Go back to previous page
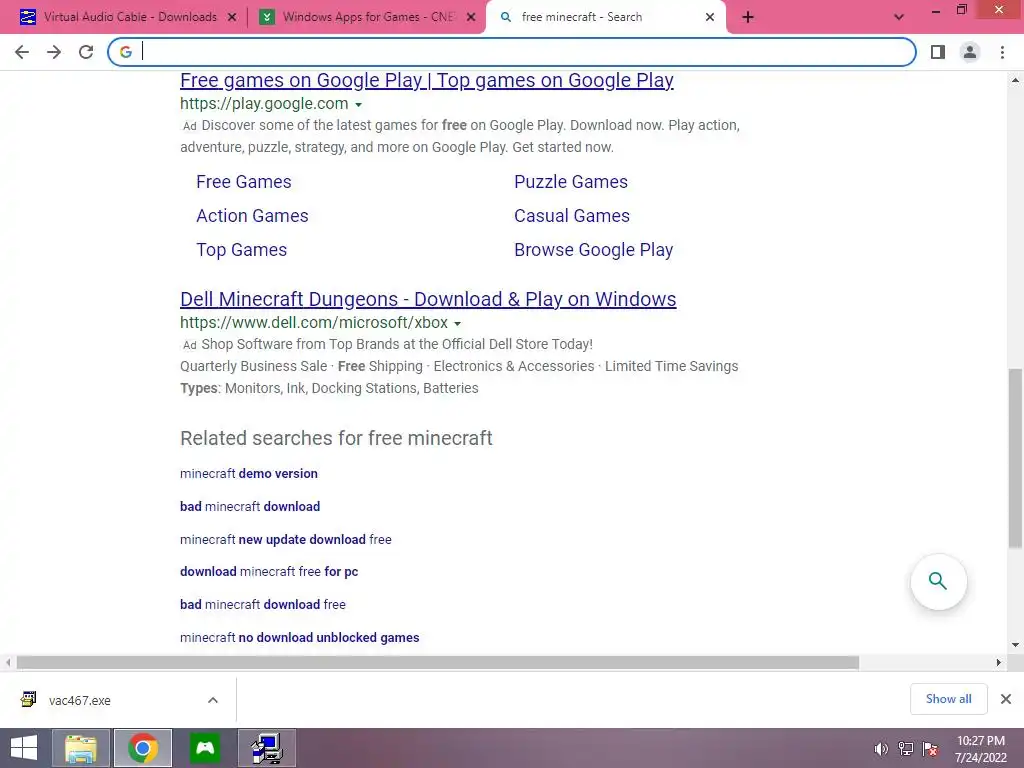 (22, 52)
